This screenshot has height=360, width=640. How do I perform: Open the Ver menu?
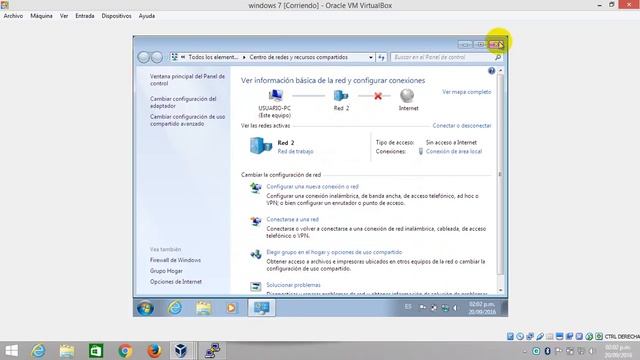[x=64, y=16]
